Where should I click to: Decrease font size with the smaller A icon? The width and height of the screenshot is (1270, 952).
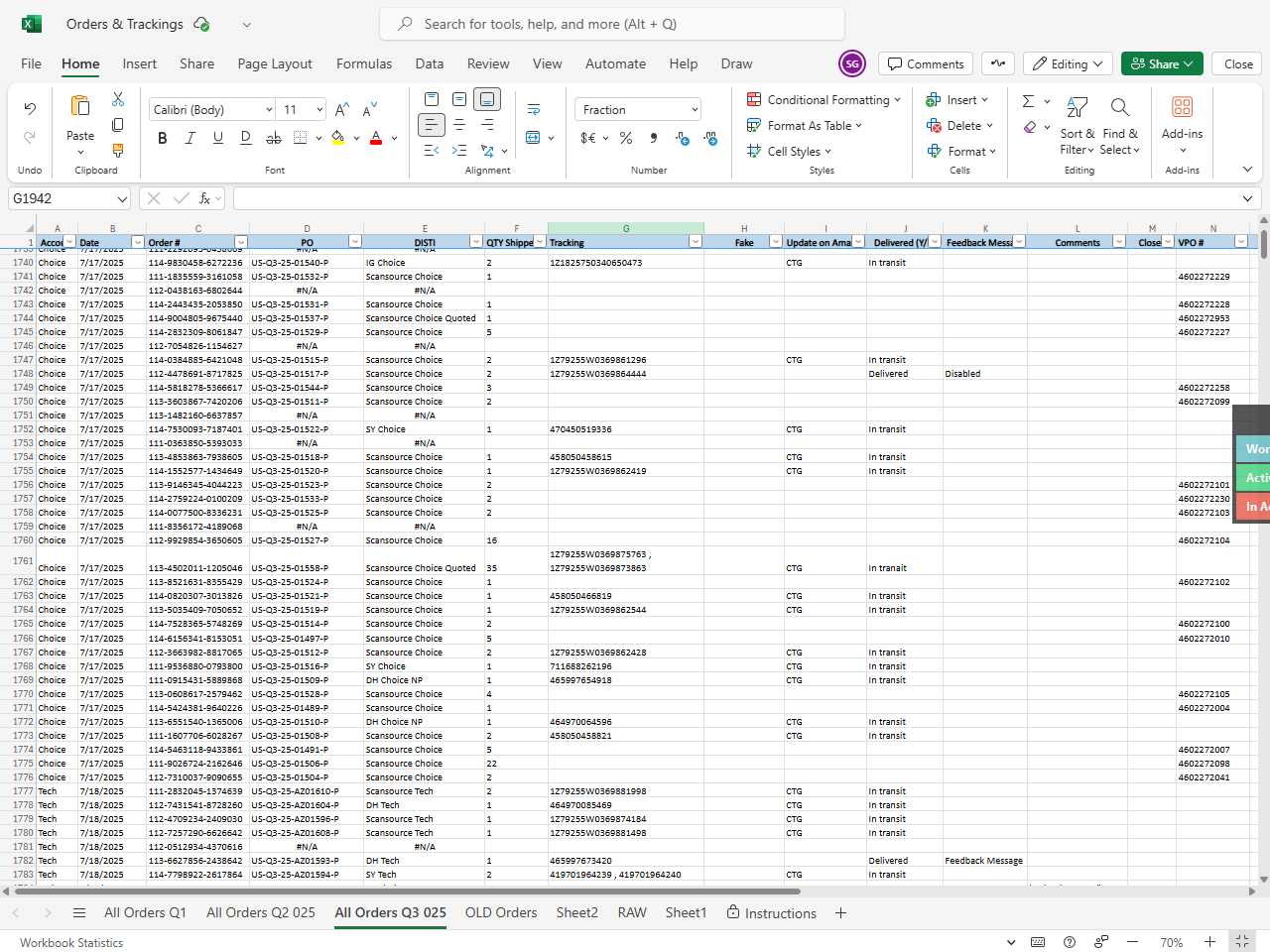click(x=369, y=109)
